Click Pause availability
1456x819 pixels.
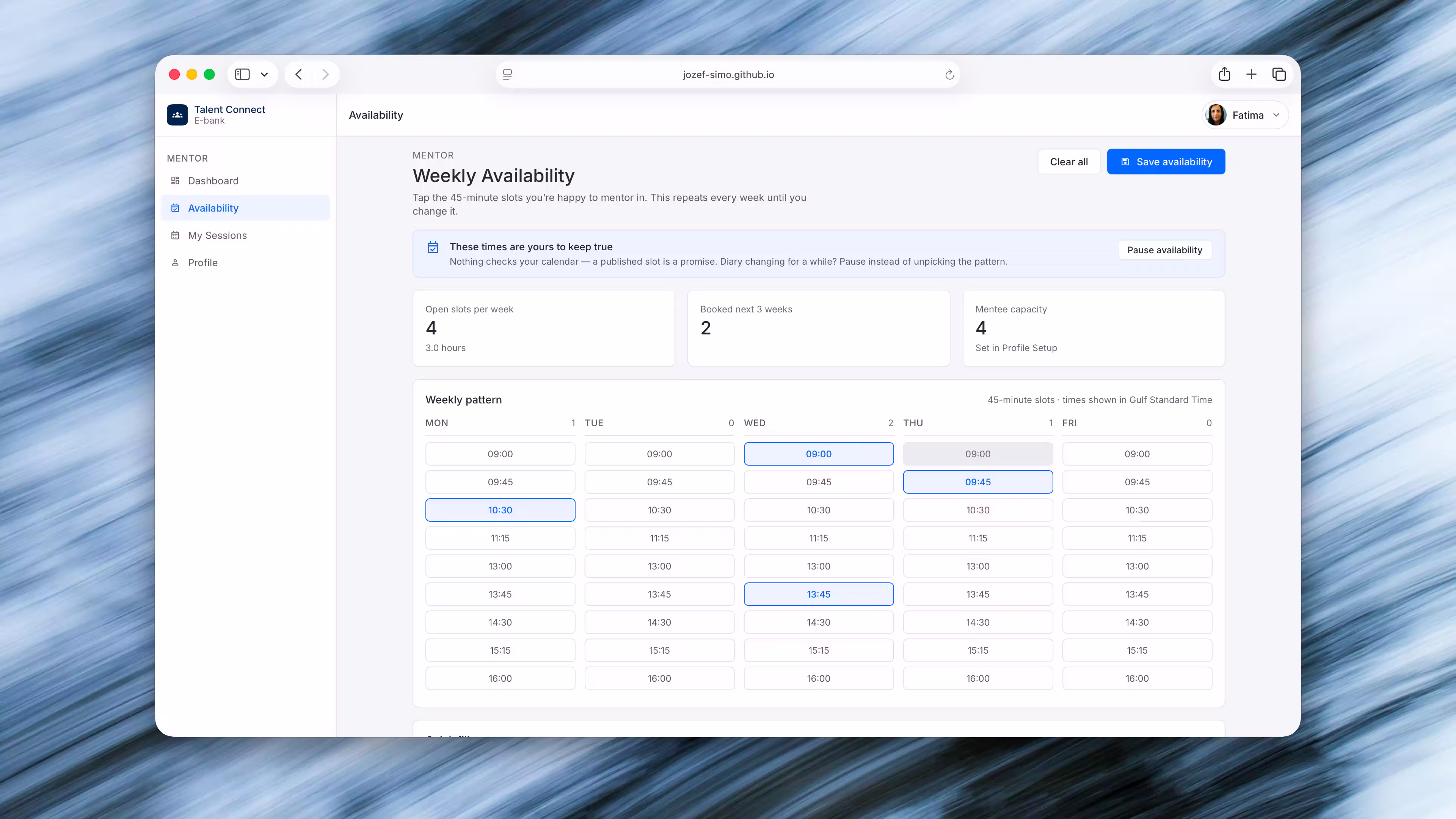click(x=1164, y=250)
